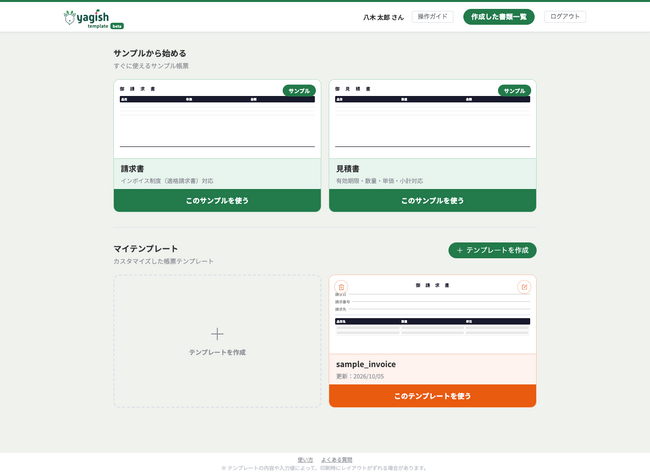650x473 pixels.
Task: Click サンプルから始める heading
Action: (150, 53)
